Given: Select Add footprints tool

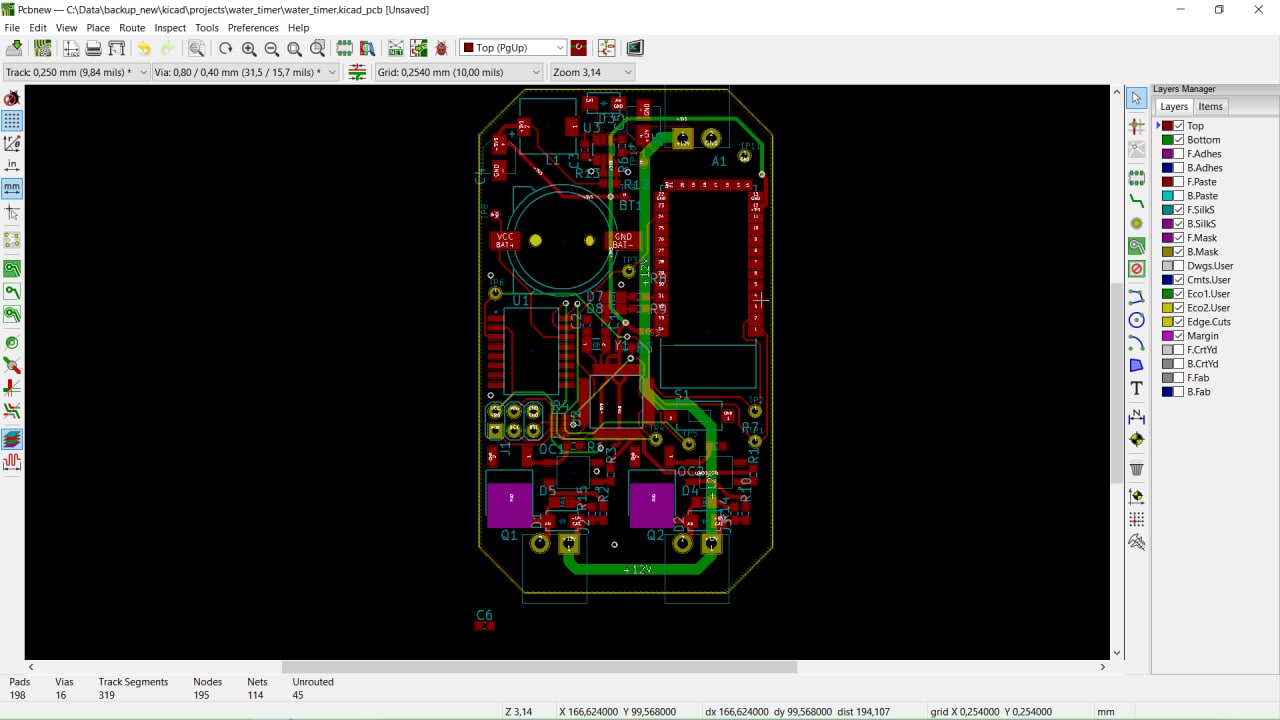Looking at the screenshot, I should tap(1136, 179).
